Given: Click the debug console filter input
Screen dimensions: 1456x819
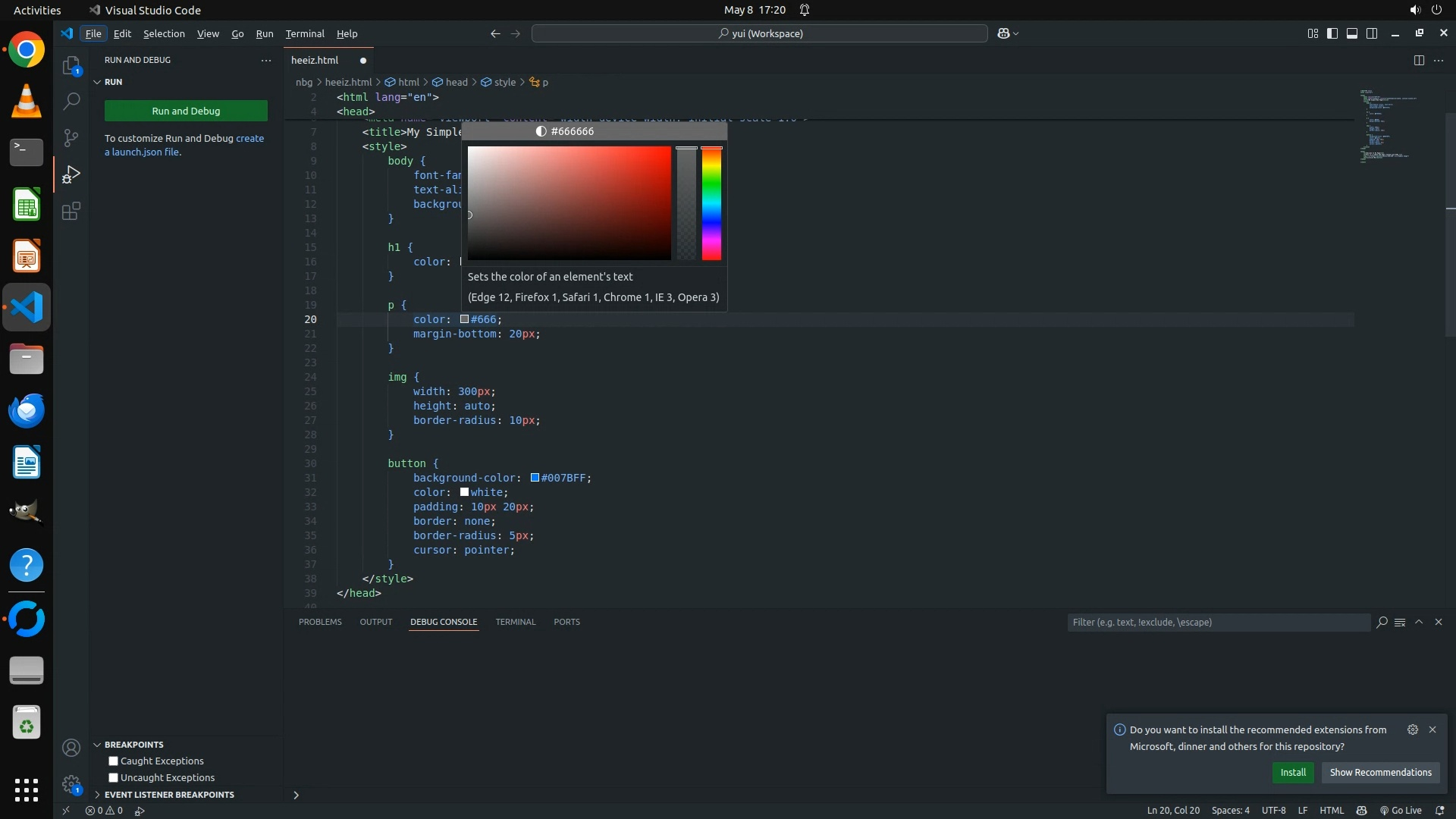Looking at the screenshot, I should [1218, 622].
